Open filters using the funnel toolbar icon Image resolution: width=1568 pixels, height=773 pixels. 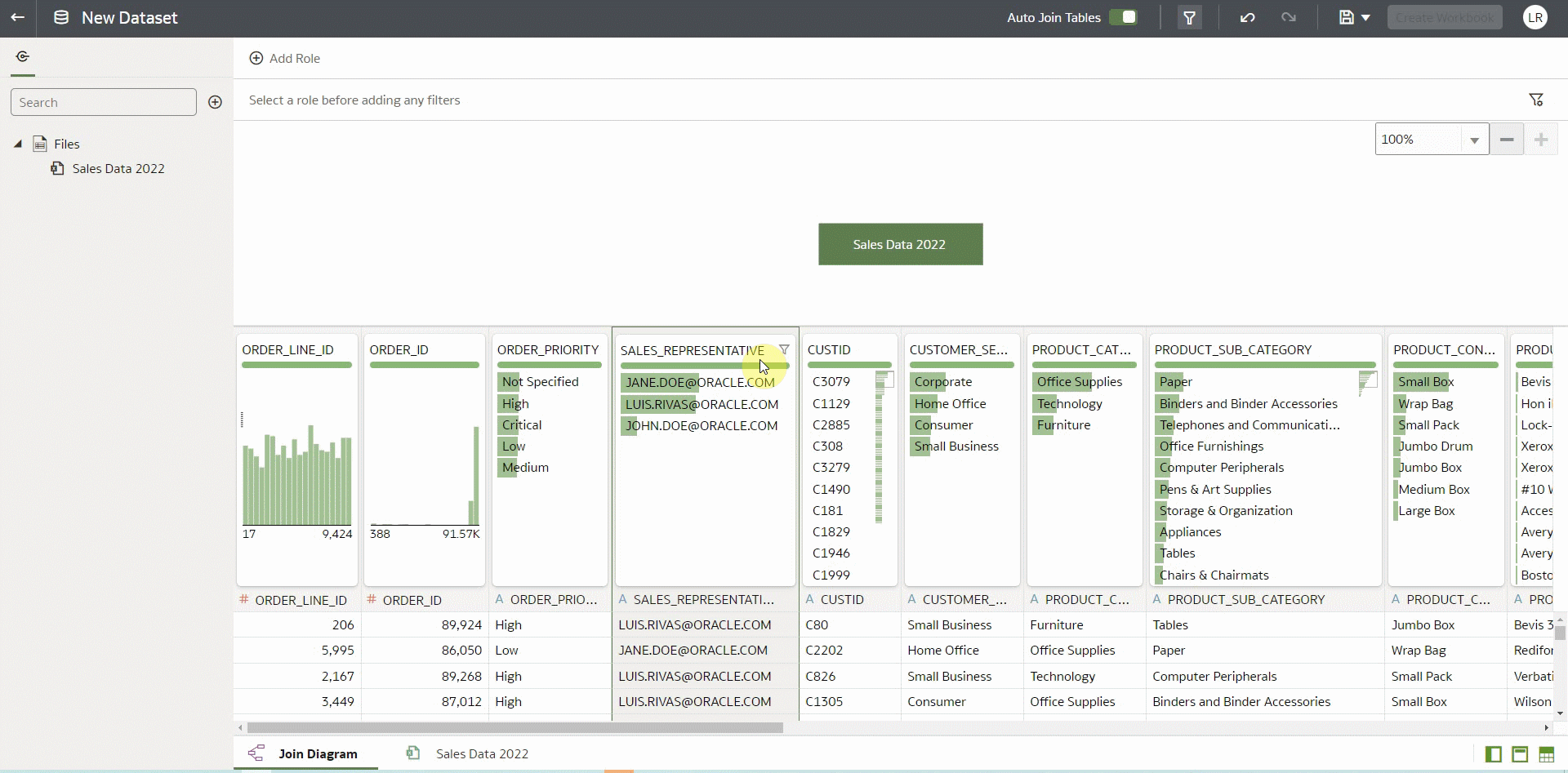(x=1190, y=17)
